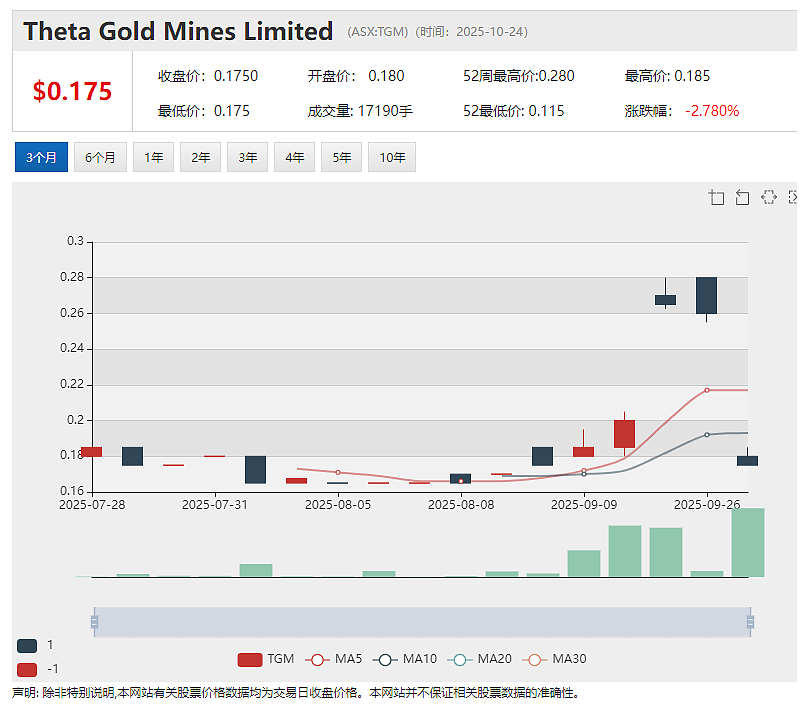The width and height of the screenshot is (808, 722).
Task: Pick the 5年 range tab
Action: (x=341, y=157)
